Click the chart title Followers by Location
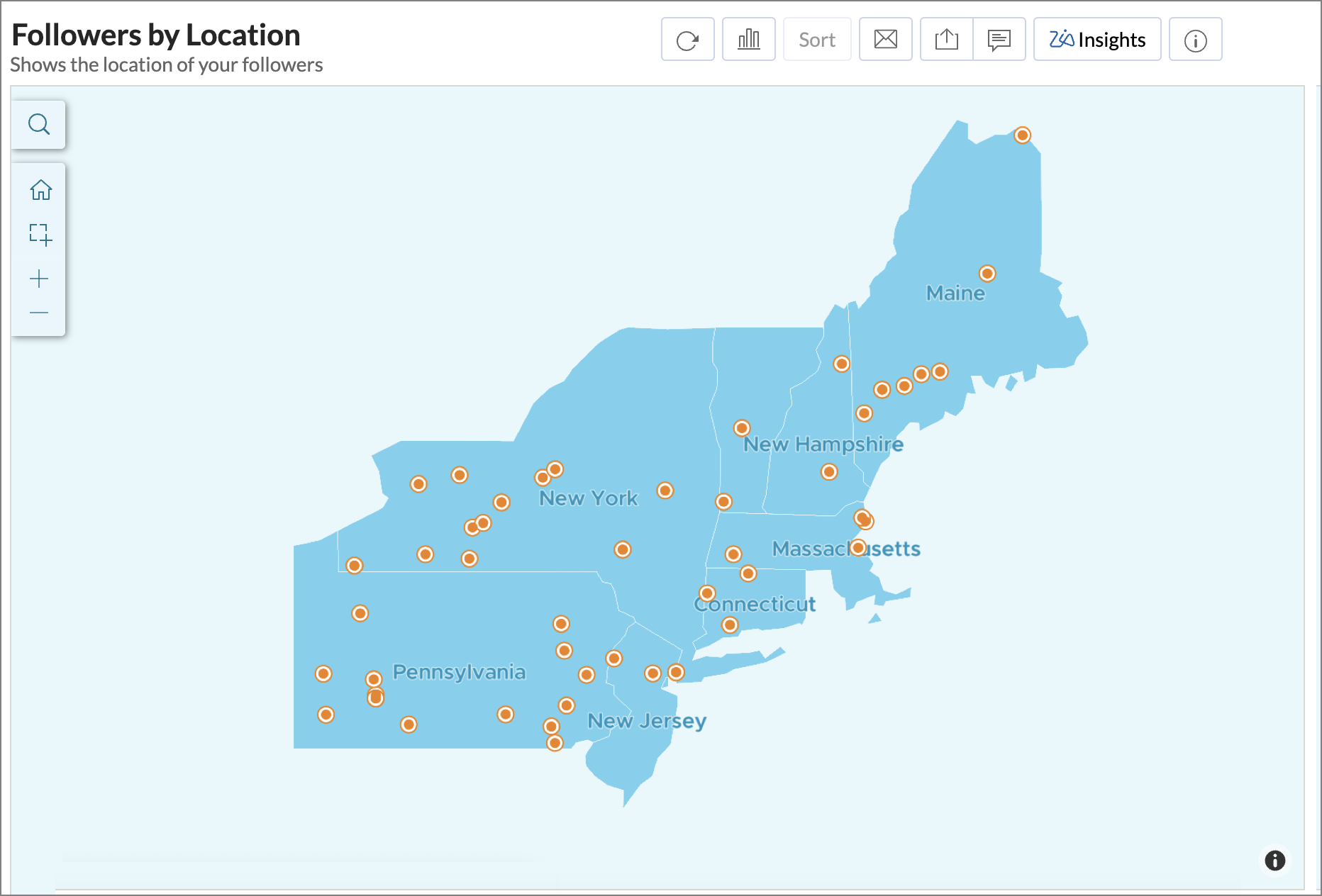The height and width of the screenshot is (896, 1322). point(157,34)
